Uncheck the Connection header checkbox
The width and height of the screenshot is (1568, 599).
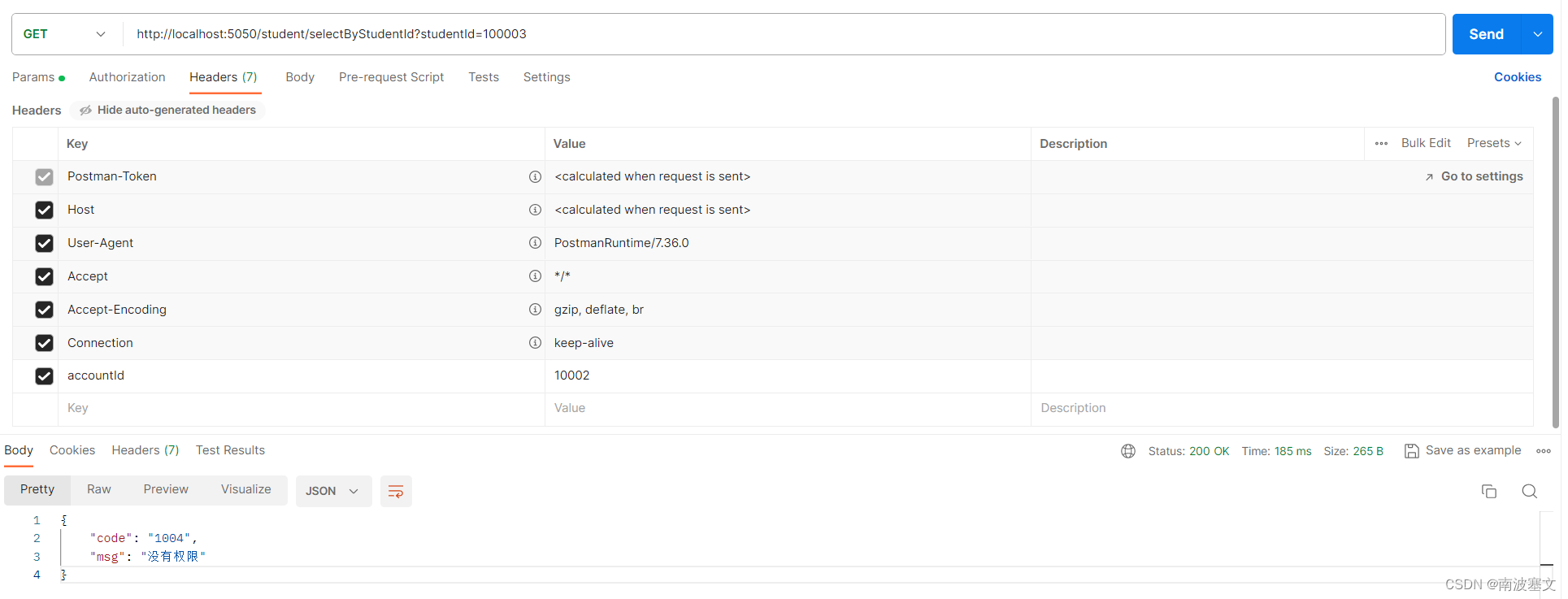pyautogui.click(x=44, y=343)
